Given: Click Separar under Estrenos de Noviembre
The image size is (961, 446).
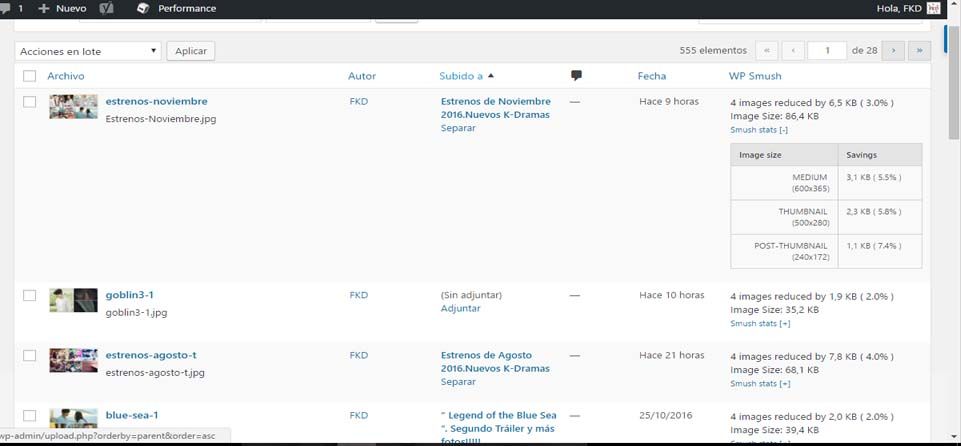Looking at the screenshot, I should click(458, 128).
